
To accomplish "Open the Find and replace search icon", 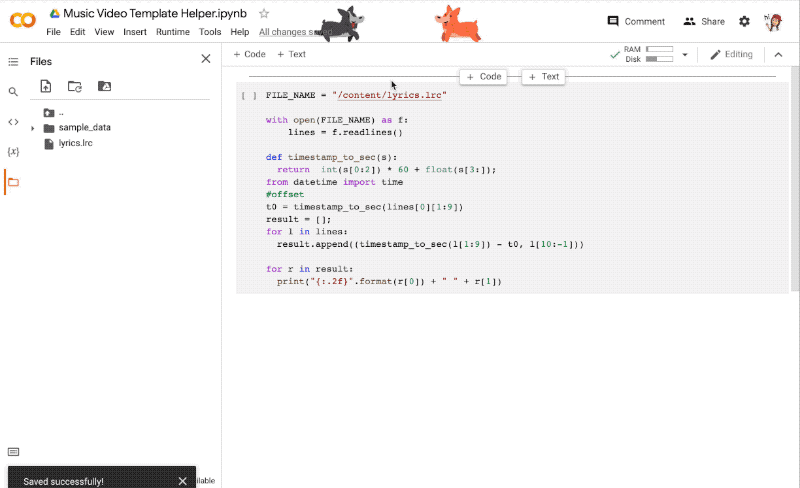I will (13, 91).
